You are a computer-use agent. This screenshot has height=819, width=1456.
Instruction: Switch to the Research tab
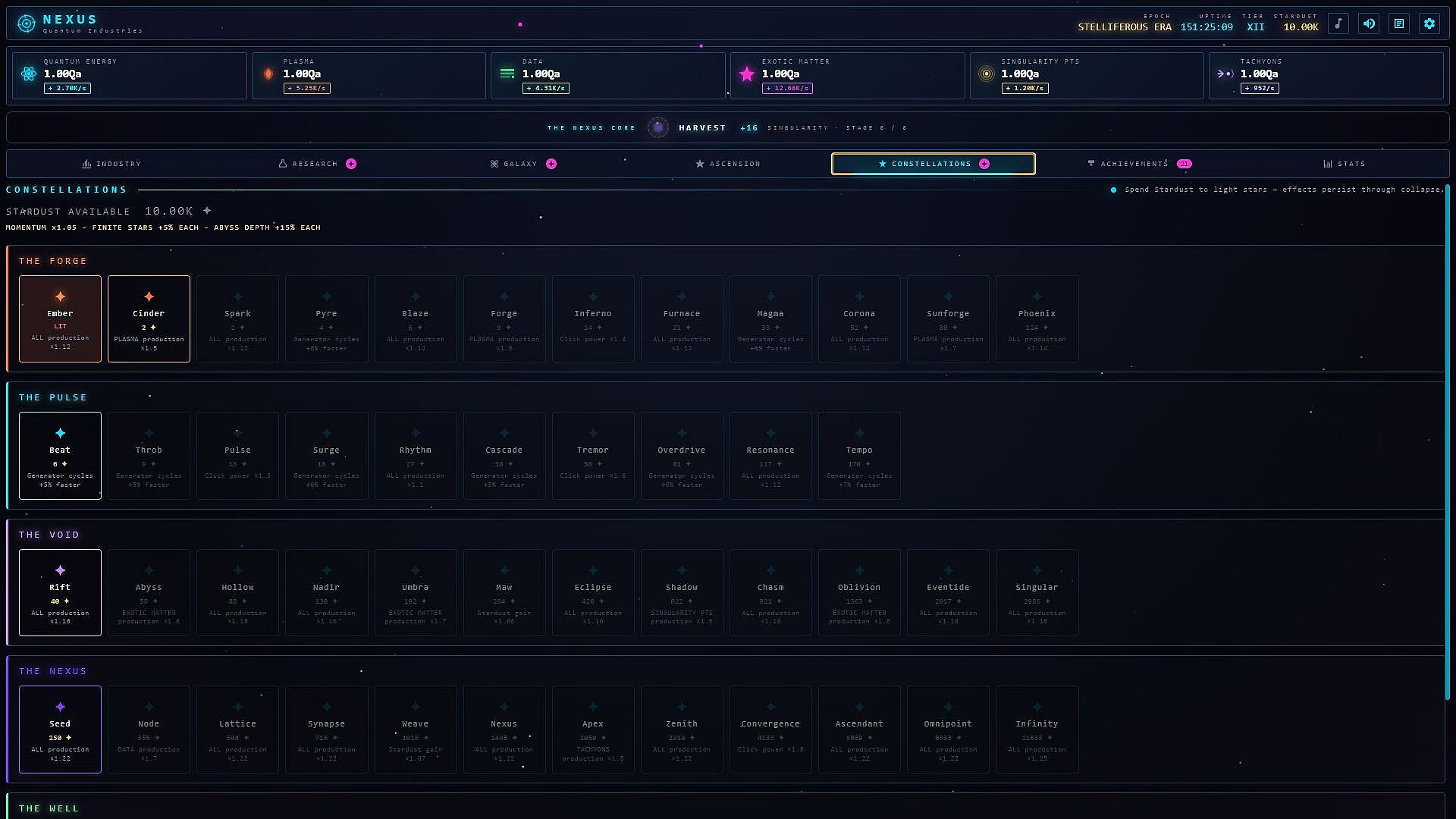point(317,164)
